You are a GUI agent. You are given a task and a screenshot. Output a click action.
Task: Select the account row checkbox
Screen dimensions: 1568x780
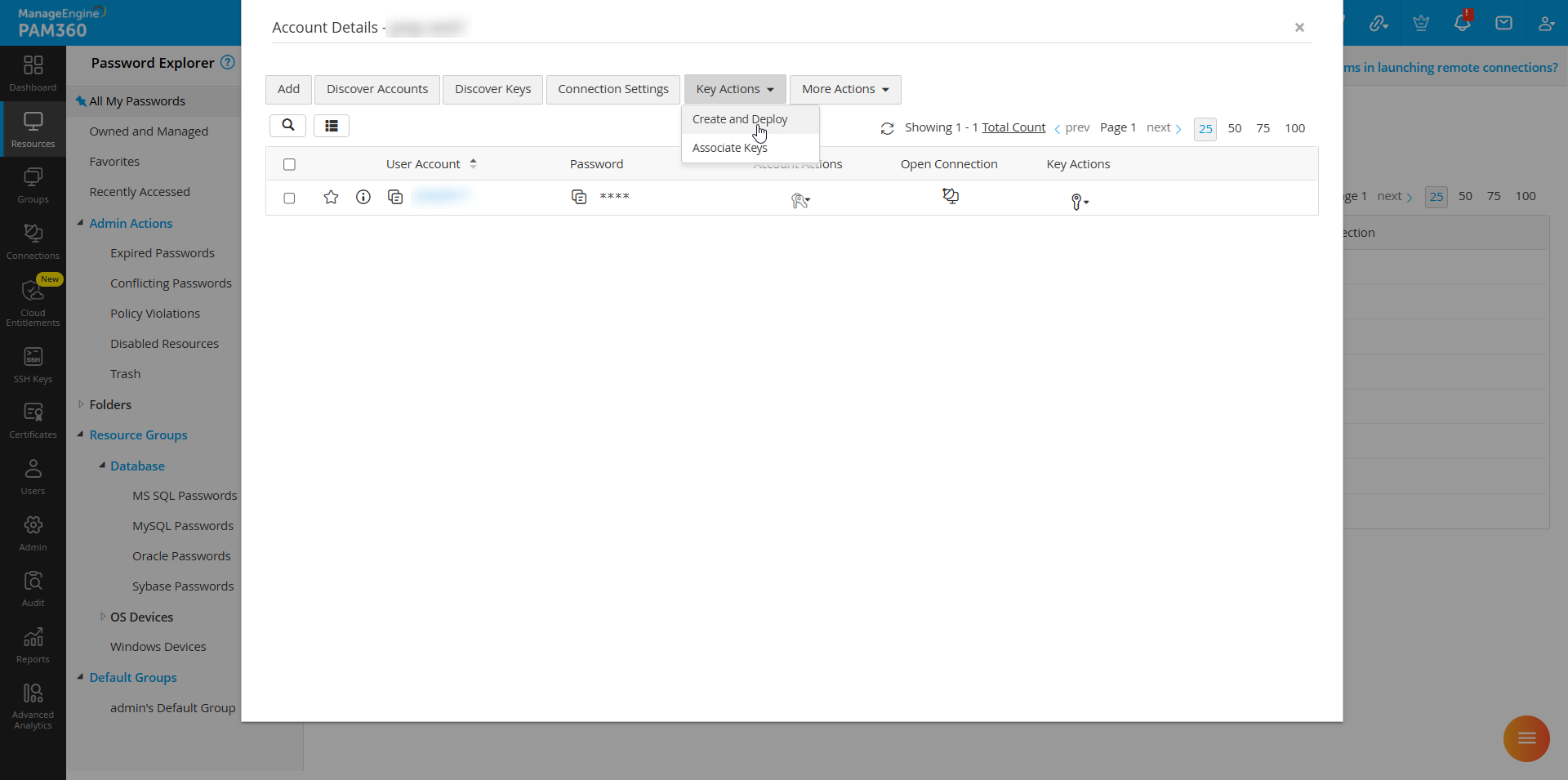coord(289,198)
